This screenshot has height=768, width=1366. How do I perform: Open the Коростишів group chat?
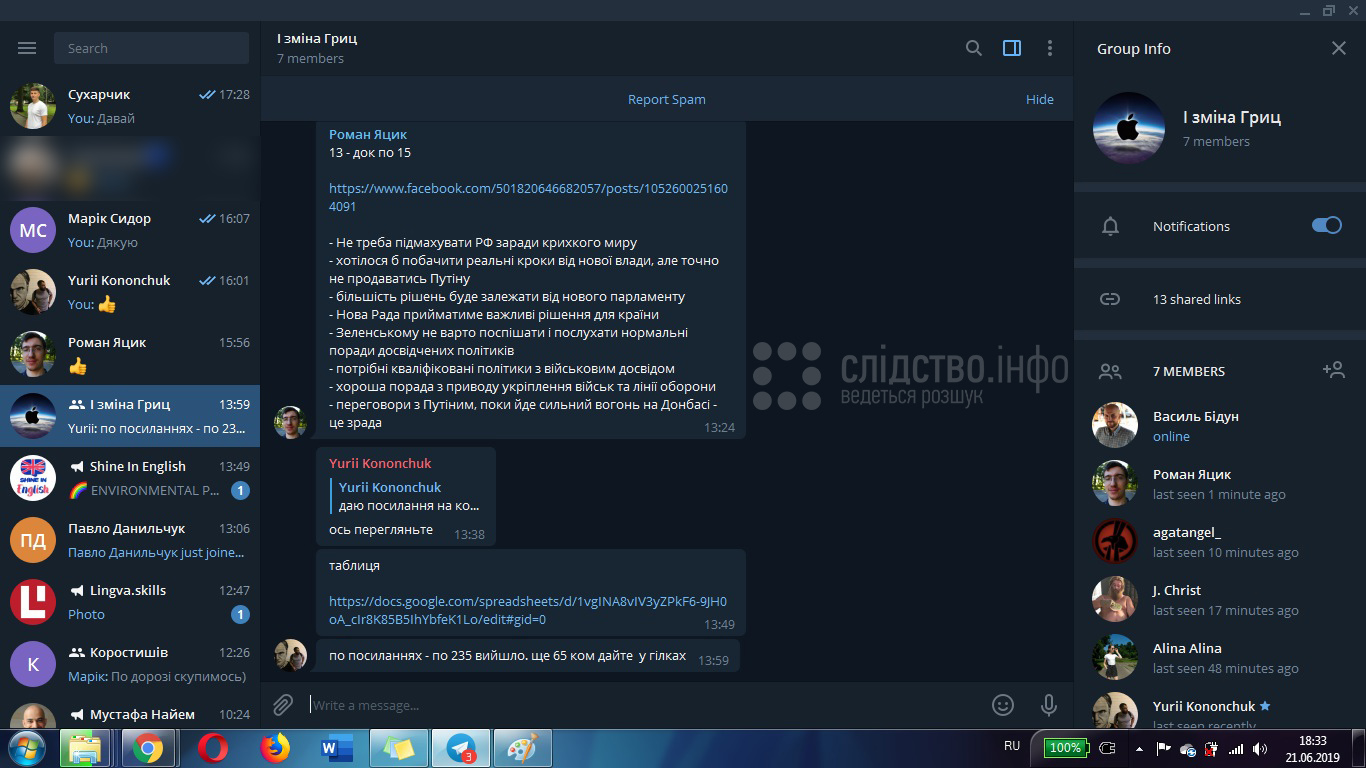click(130, 664)
